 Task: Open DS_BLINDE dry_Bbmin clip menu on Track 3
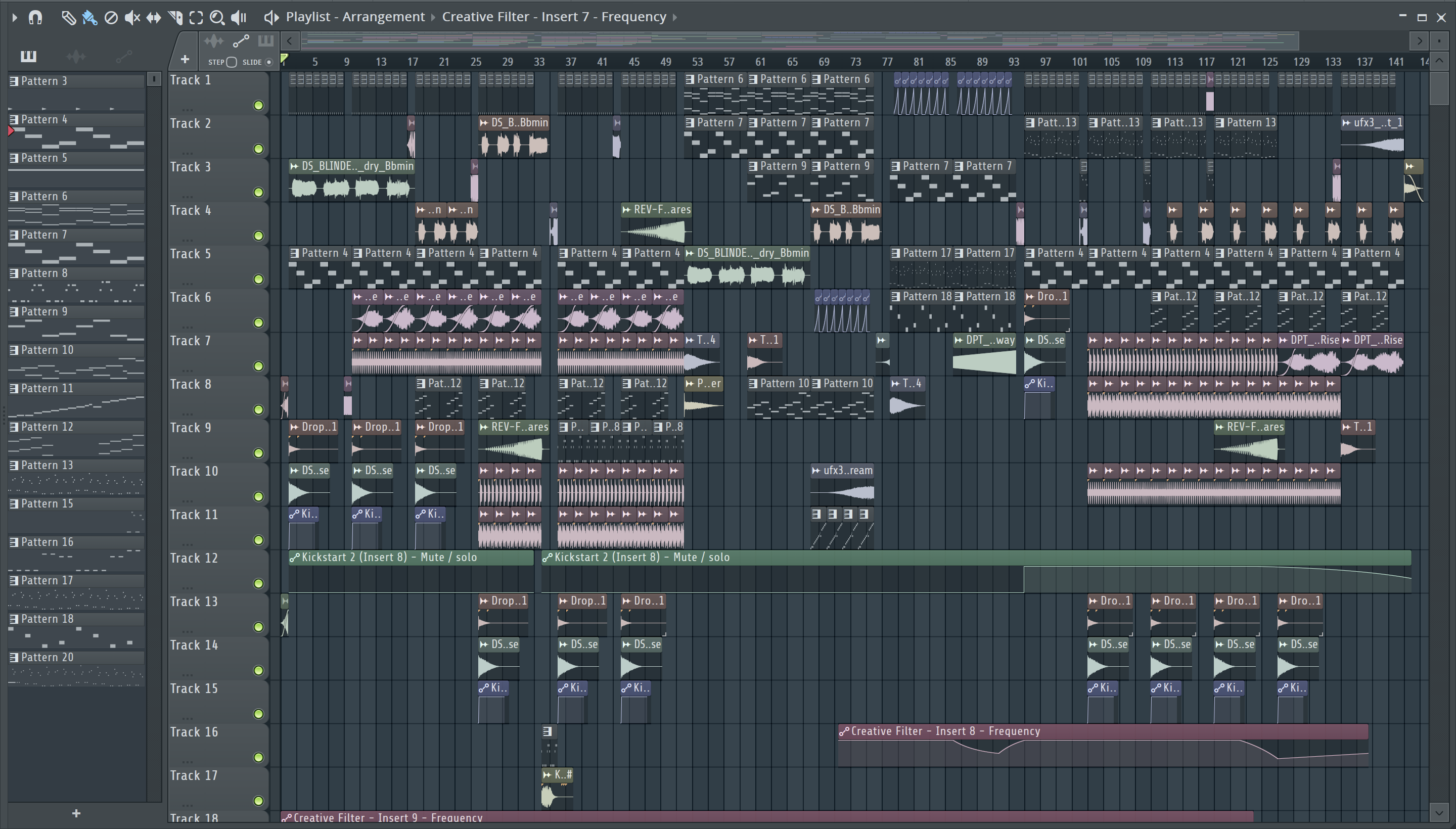pos(294,166)
